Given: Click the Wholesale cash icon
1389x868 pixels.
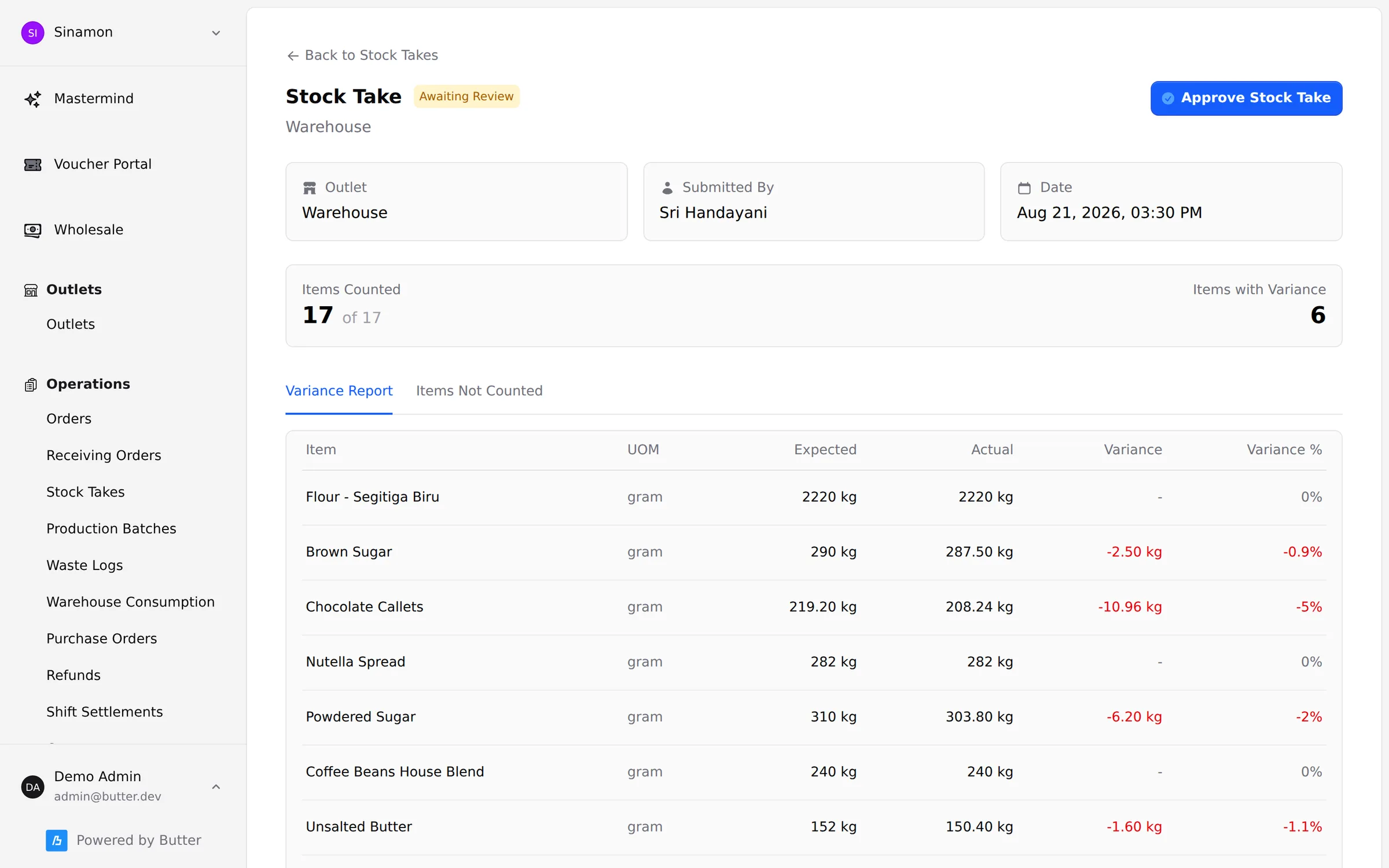Looking at the screenshot, I should pyautogui.click(x=32, y=230).
